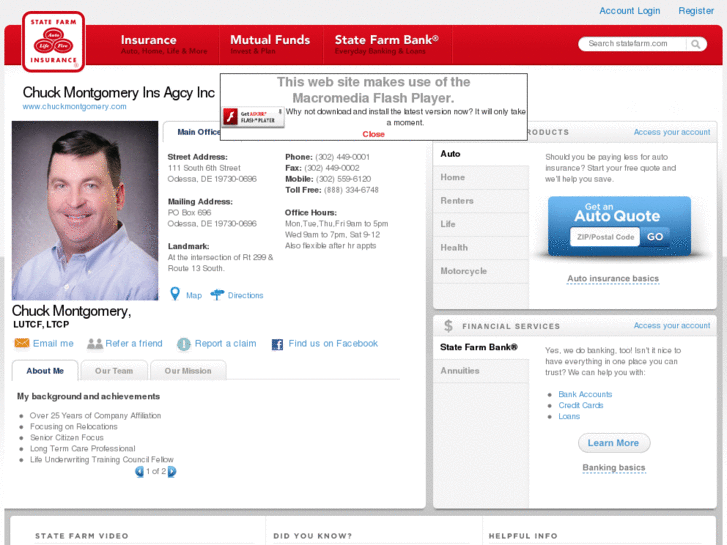Click the GO button for auto quote
The height and width of the screenshot is (545, 727).
[x=655, y=237]
